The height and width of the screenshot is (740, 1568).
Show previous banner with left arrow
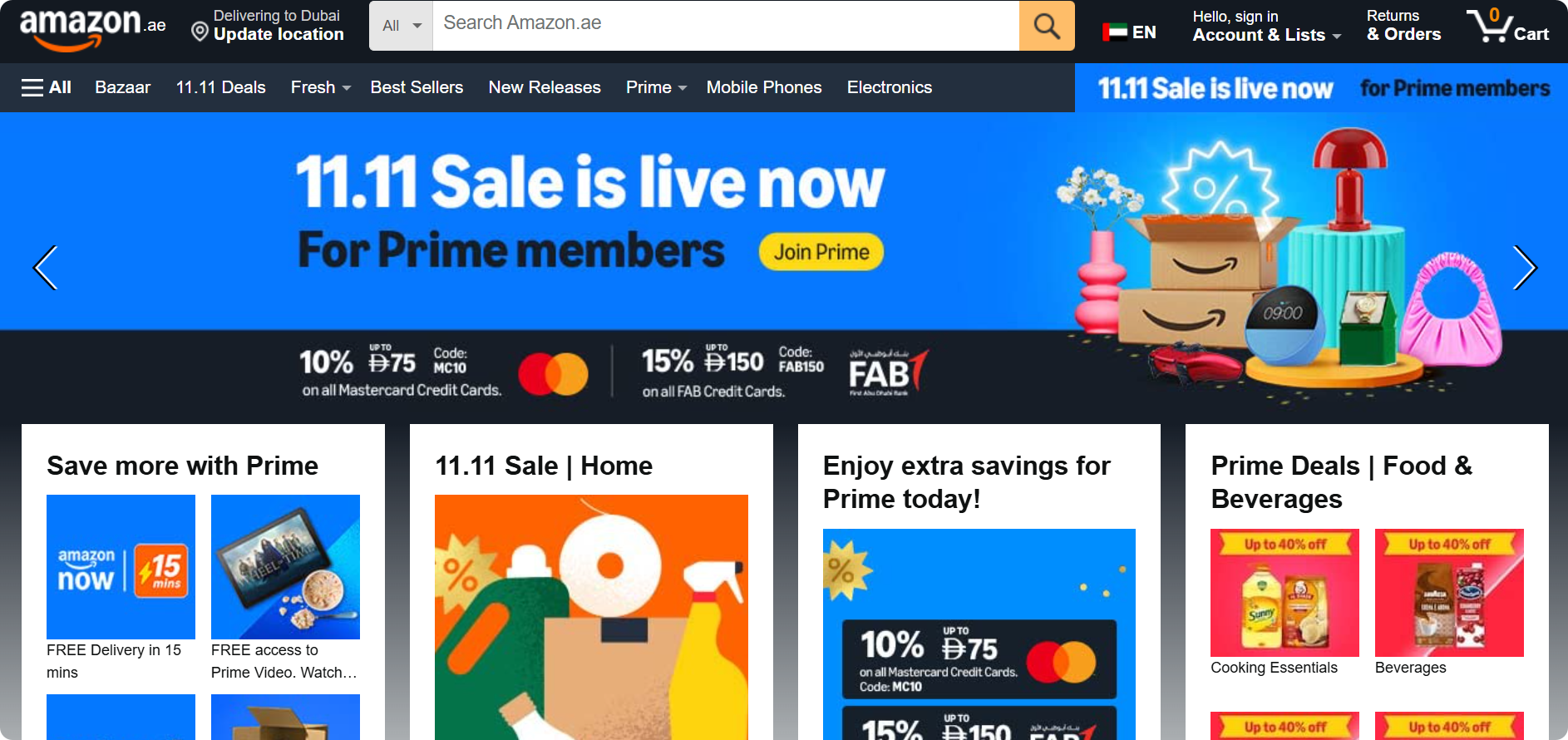pos(45,268)
